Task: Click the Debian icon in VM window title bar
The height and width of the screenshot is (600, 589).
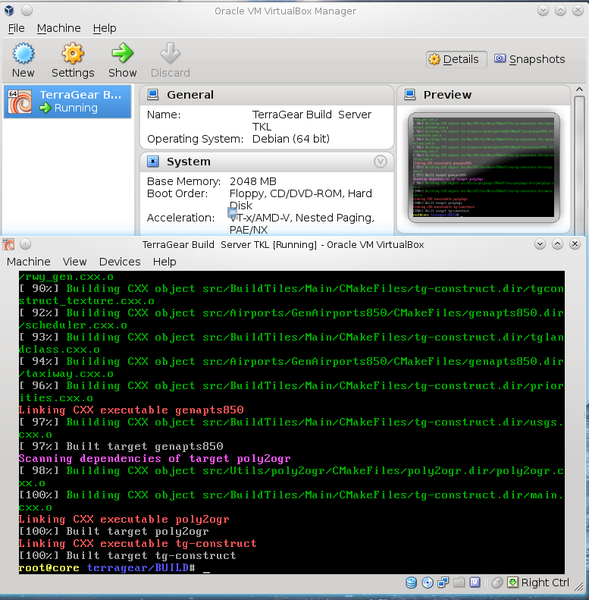Action: [8, 244]
